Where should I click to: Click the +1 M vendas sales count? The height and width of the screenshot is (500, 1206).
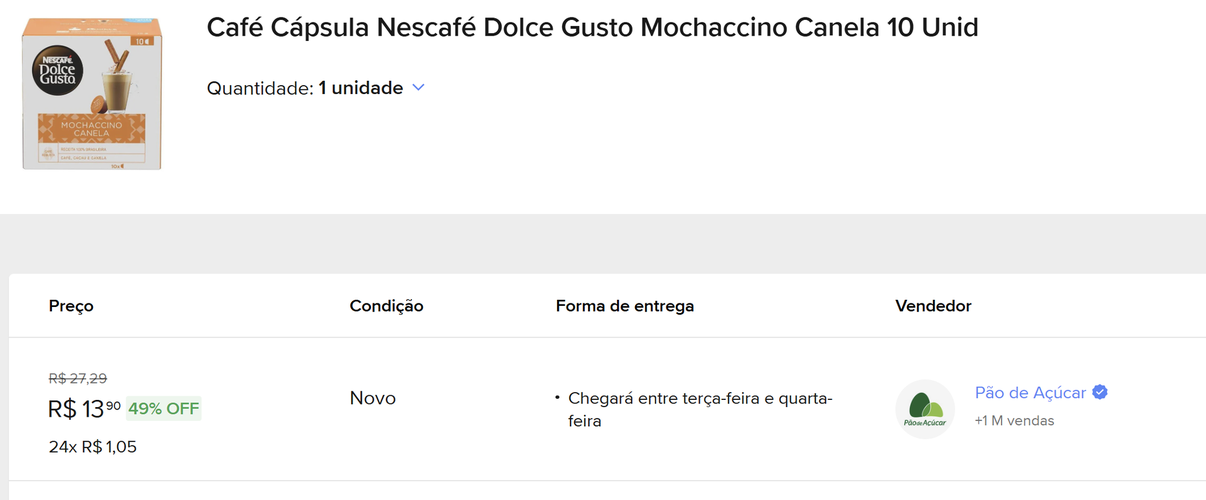point(1014,421)
